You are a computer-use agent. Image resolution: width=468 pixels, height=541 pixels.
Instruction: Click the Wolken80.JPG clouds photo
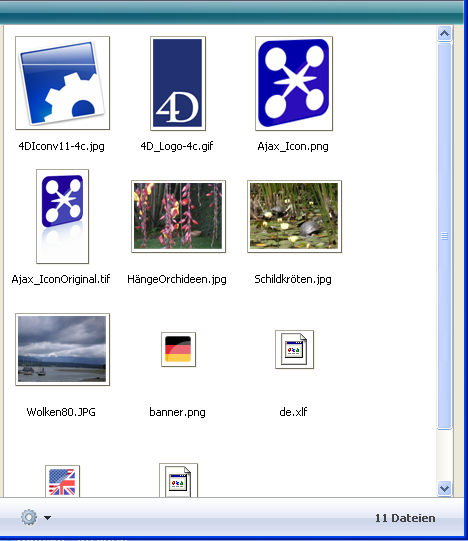pos(62,349)
